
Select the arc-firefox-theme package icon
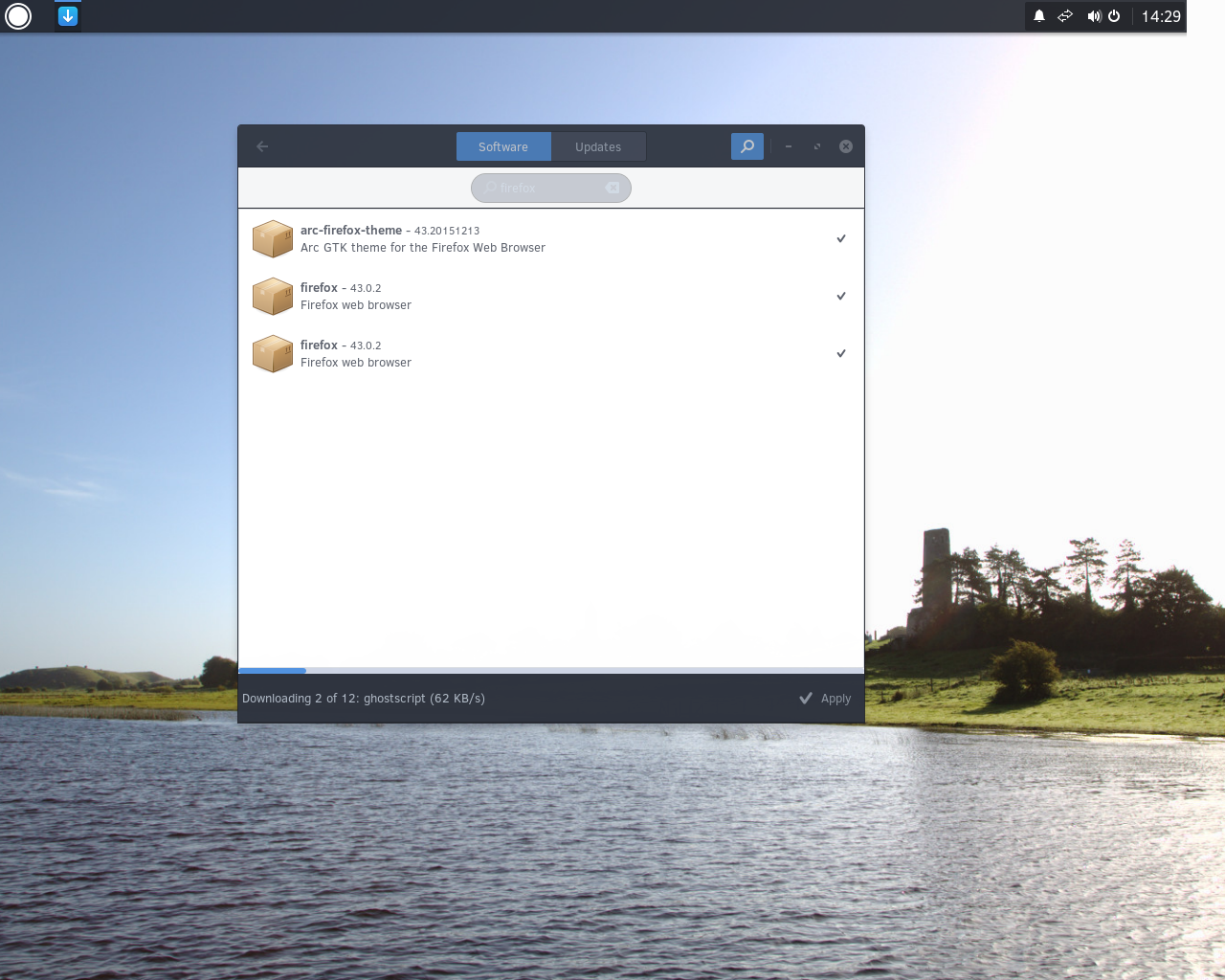tap(273, 239)
